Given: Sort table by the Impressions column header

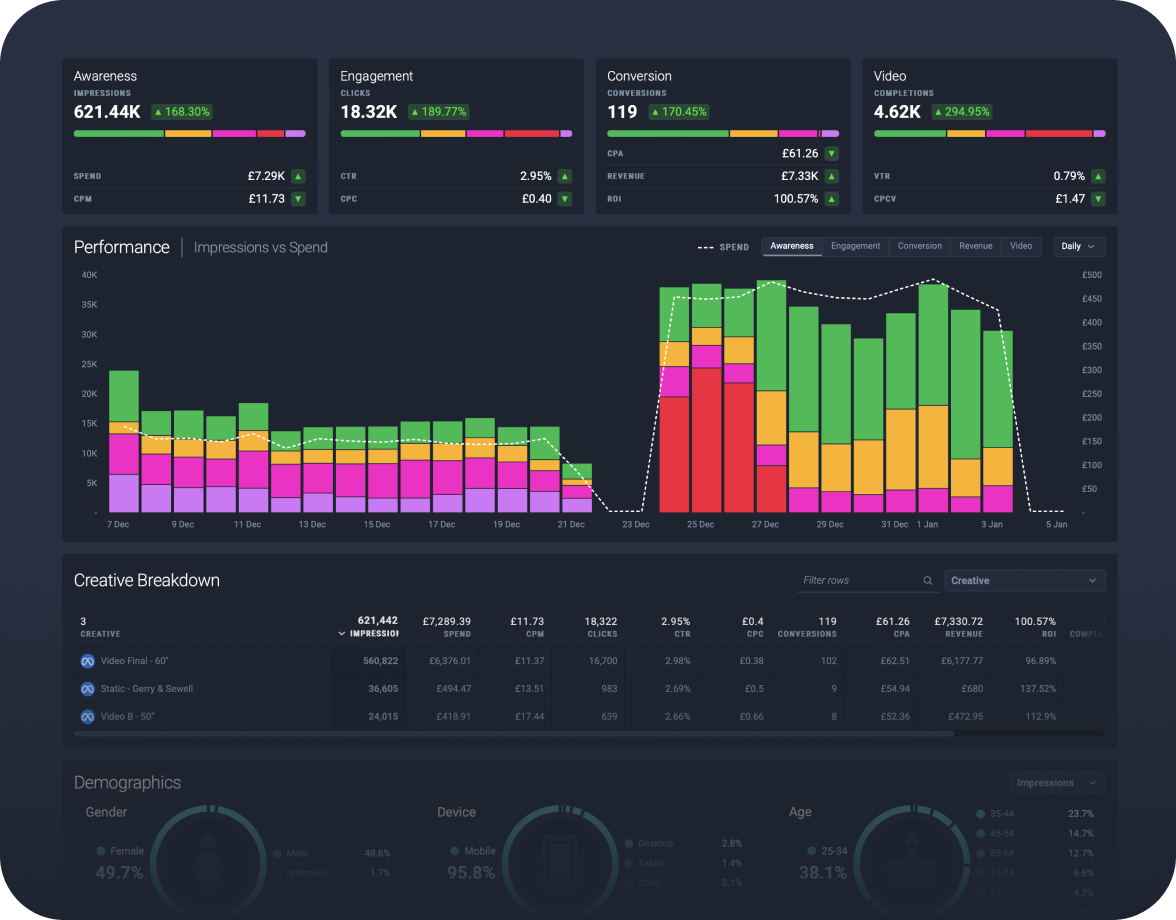Looking at the screenshot, I should coord(372,634).
